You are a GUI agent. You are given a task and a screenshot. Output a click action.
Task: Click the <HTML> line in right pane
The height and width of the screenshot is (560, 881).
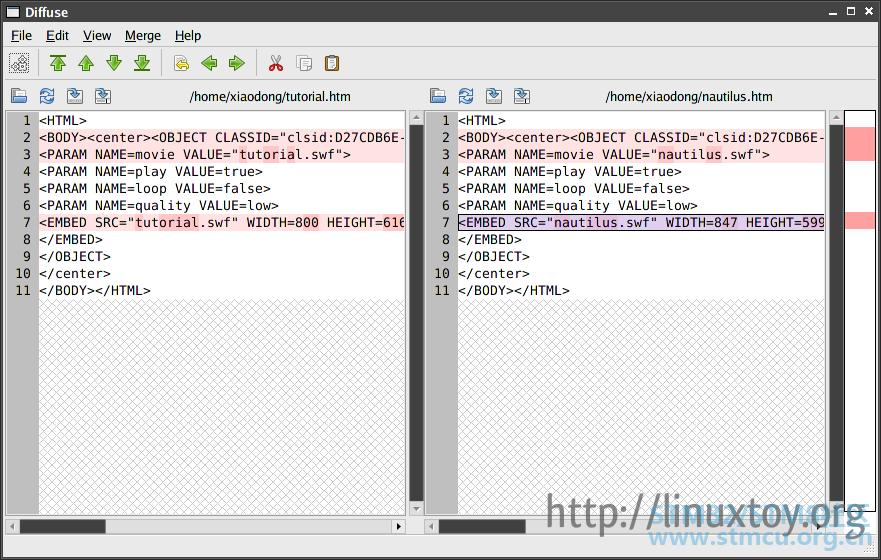pos(641,120)
